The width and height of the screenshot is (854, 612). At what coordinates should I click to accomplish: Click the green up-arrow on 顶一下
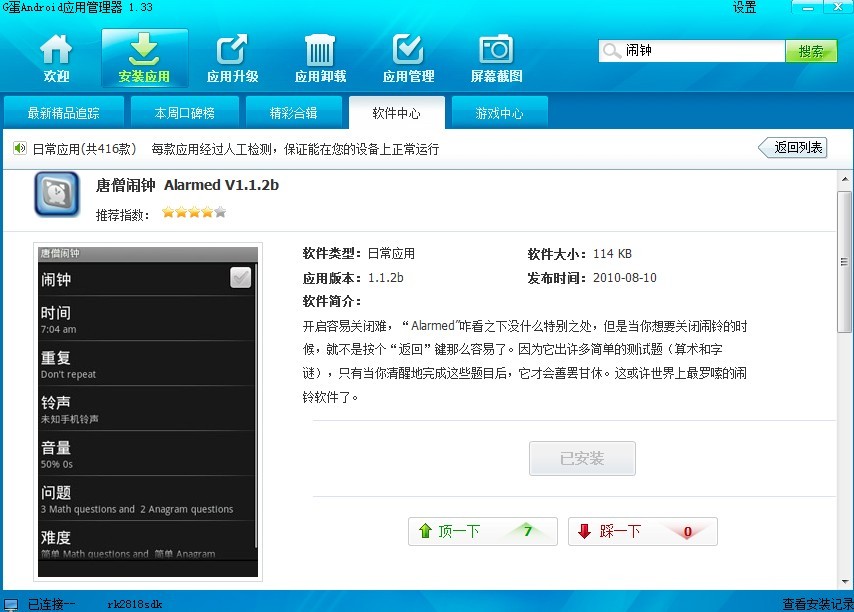pyautogui.click(x=425, y=531)
